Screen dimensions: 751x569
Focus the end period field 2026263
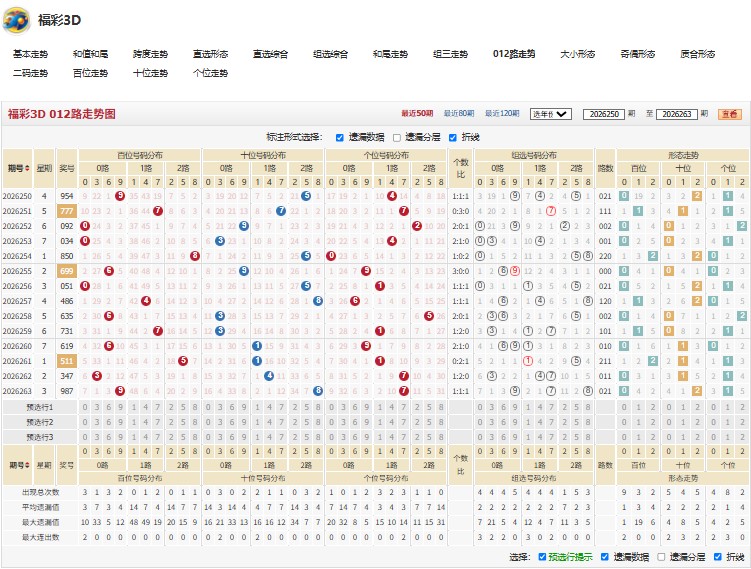click(x=676, y=114)
